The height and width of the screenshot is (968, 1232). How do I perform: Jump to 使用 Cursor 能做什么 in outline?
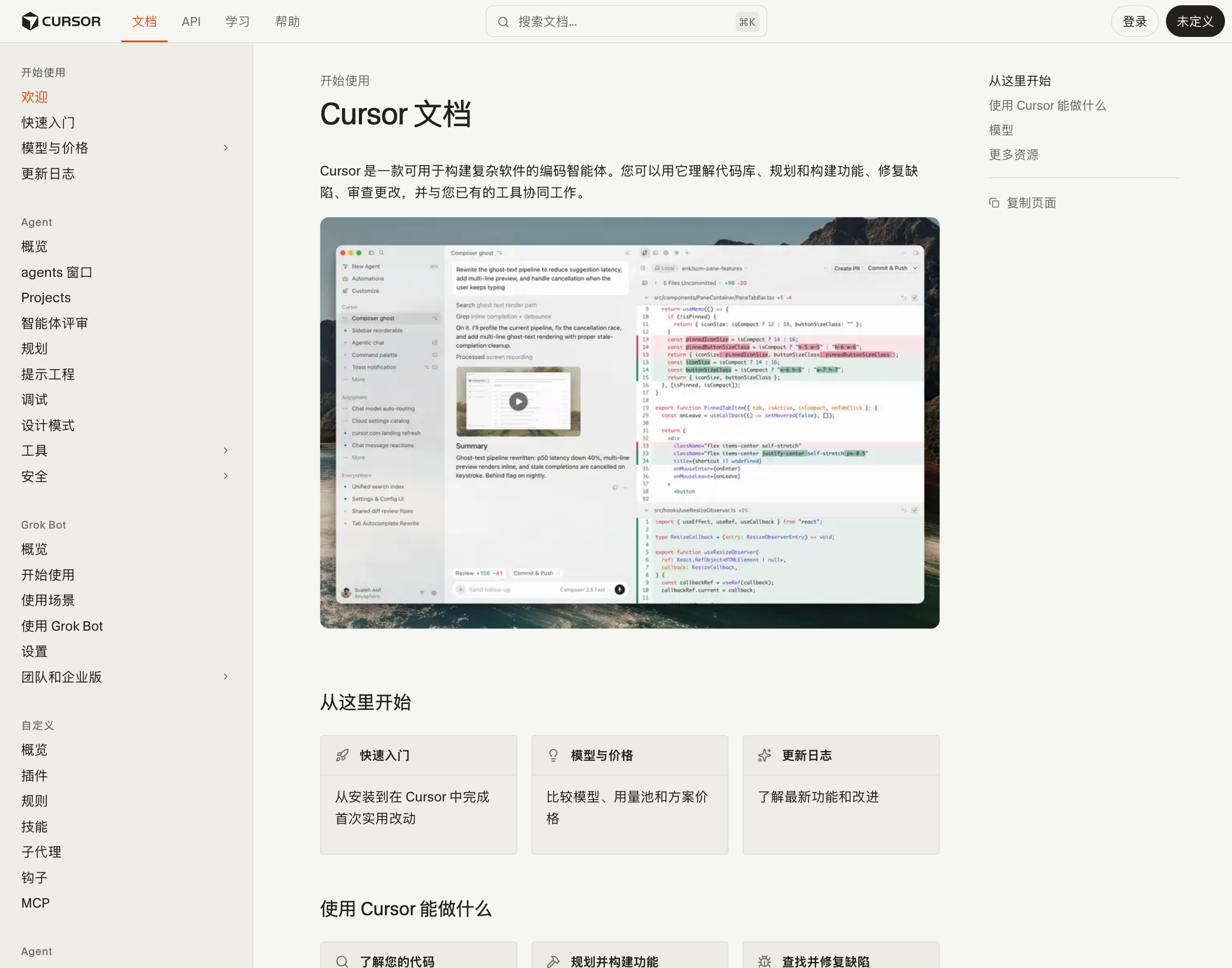1047,106
